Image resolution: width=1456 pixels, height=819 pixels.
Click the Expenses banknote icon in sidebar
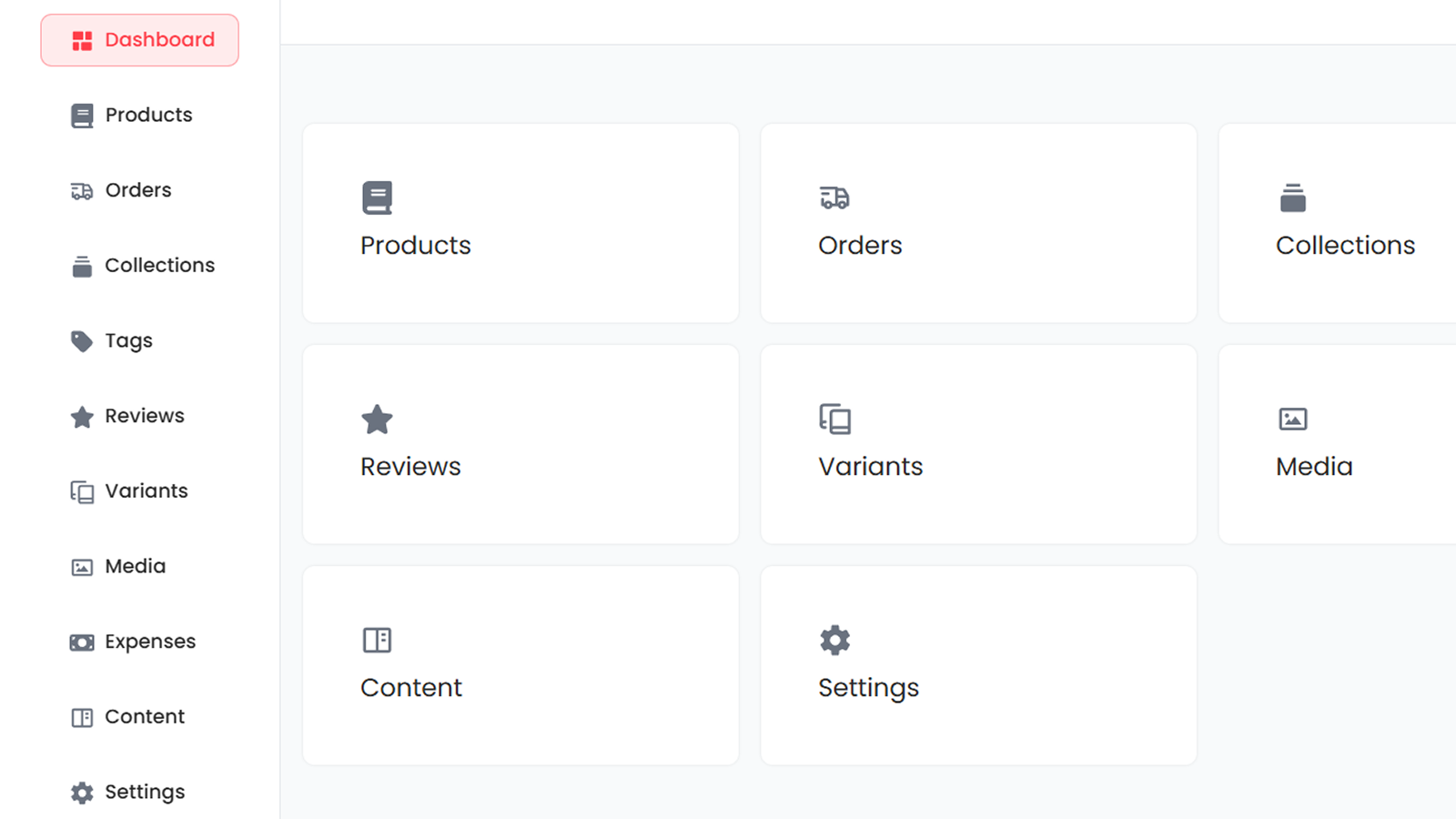coord(82,641)
